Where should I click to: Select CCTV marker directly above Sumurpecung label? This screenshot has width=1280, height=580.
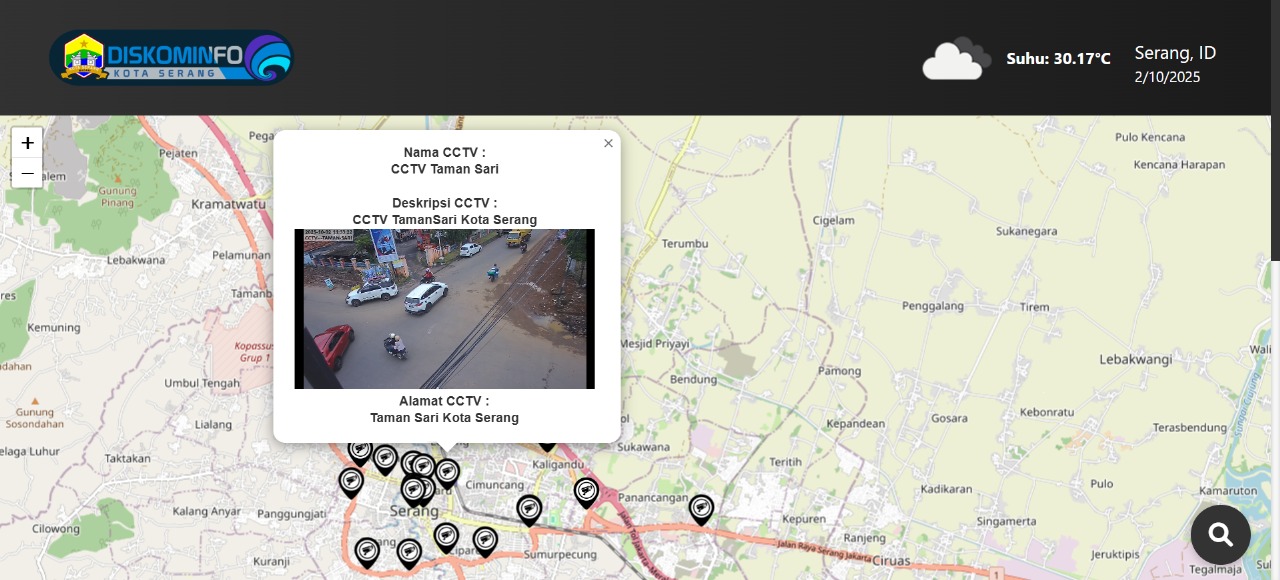click(x=529, y=509)
